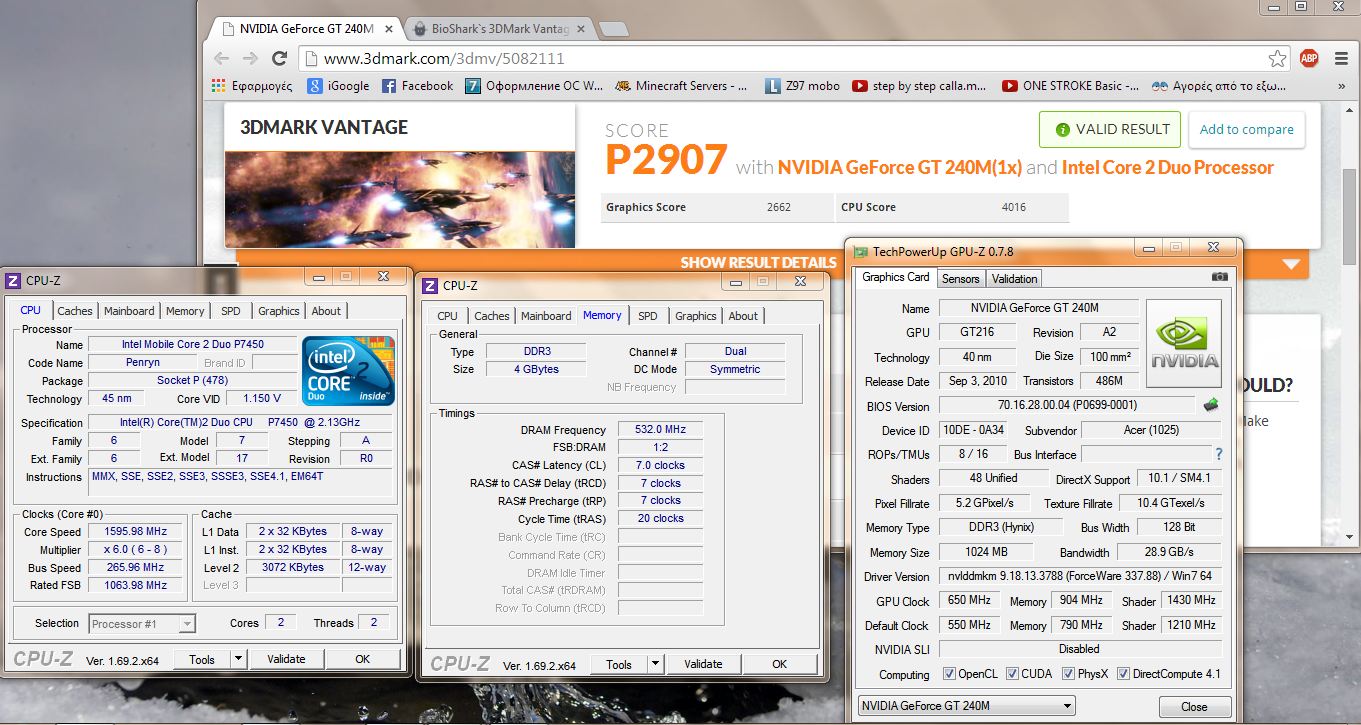Open SPD tab in CPU-Z Memory window
The height and width of the screenshot is (725, 1361).
pos(648,316)
